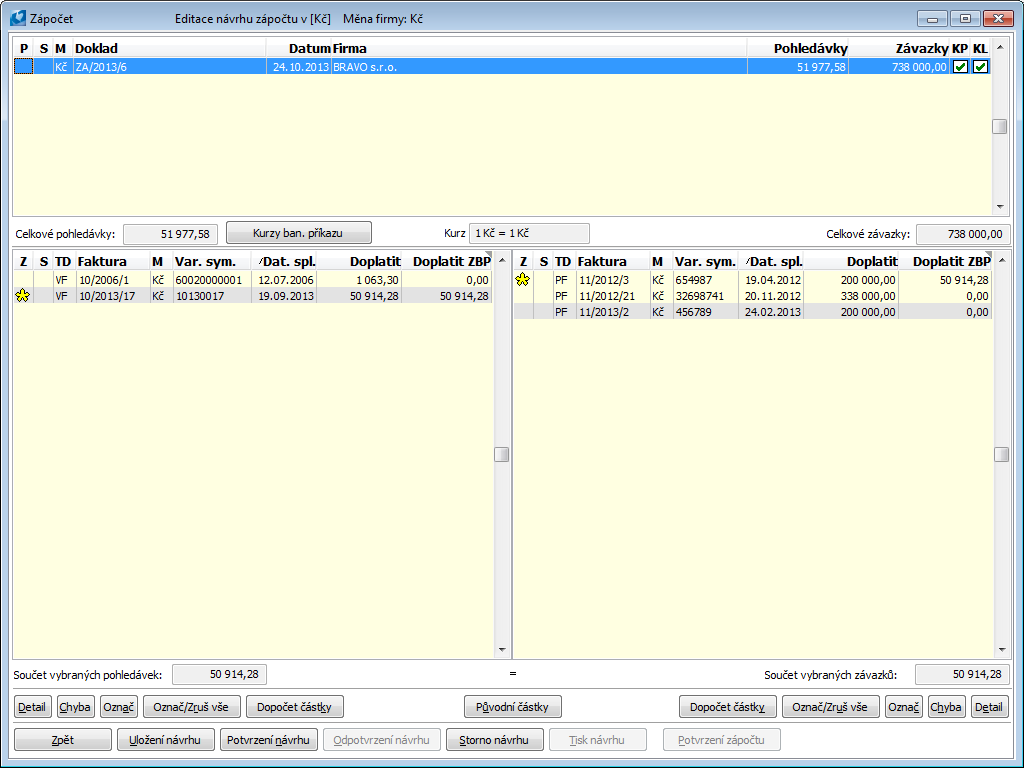Click the yellow star on invoice 10/2013/17
Viewport: 1024px width, 768px height.
pos(23,296)
